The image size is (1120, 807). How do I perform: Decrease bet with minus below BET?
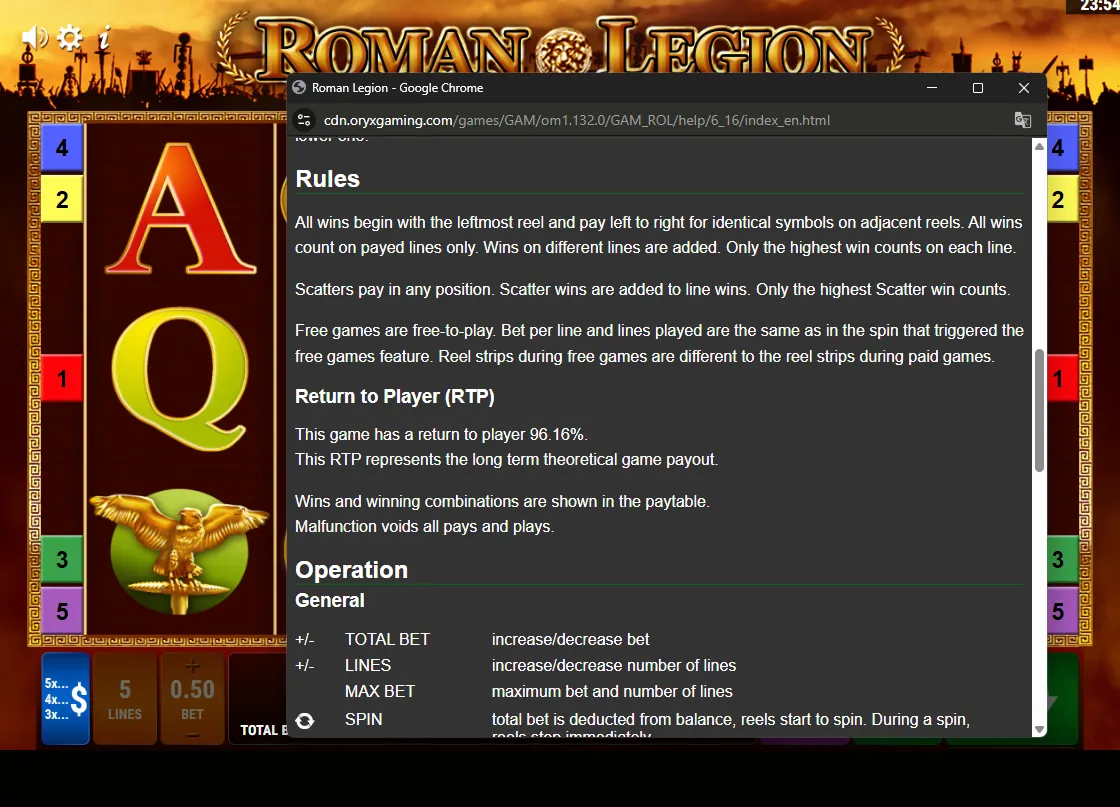pyautogui.click(x=192, y=735)
